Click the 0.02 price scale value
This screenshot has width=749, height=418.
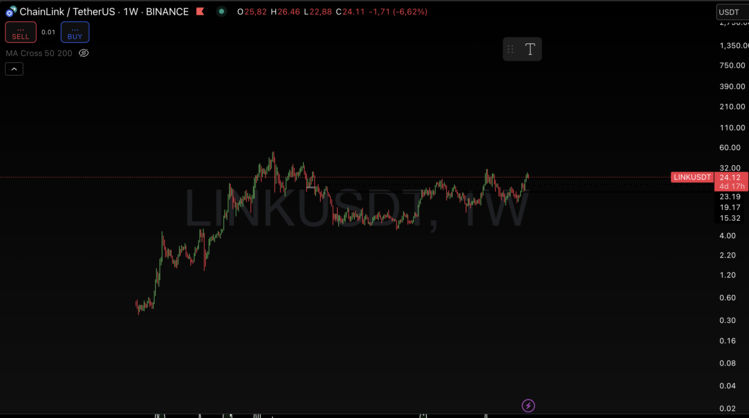[x=728, y=408]
